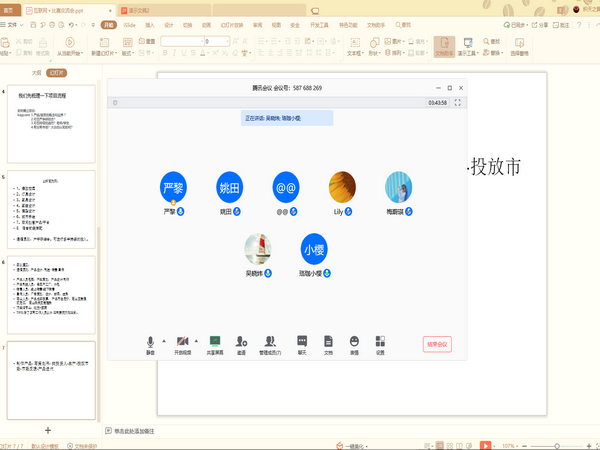Switch to the 视图 ribbon tab

tap(276, 25)
